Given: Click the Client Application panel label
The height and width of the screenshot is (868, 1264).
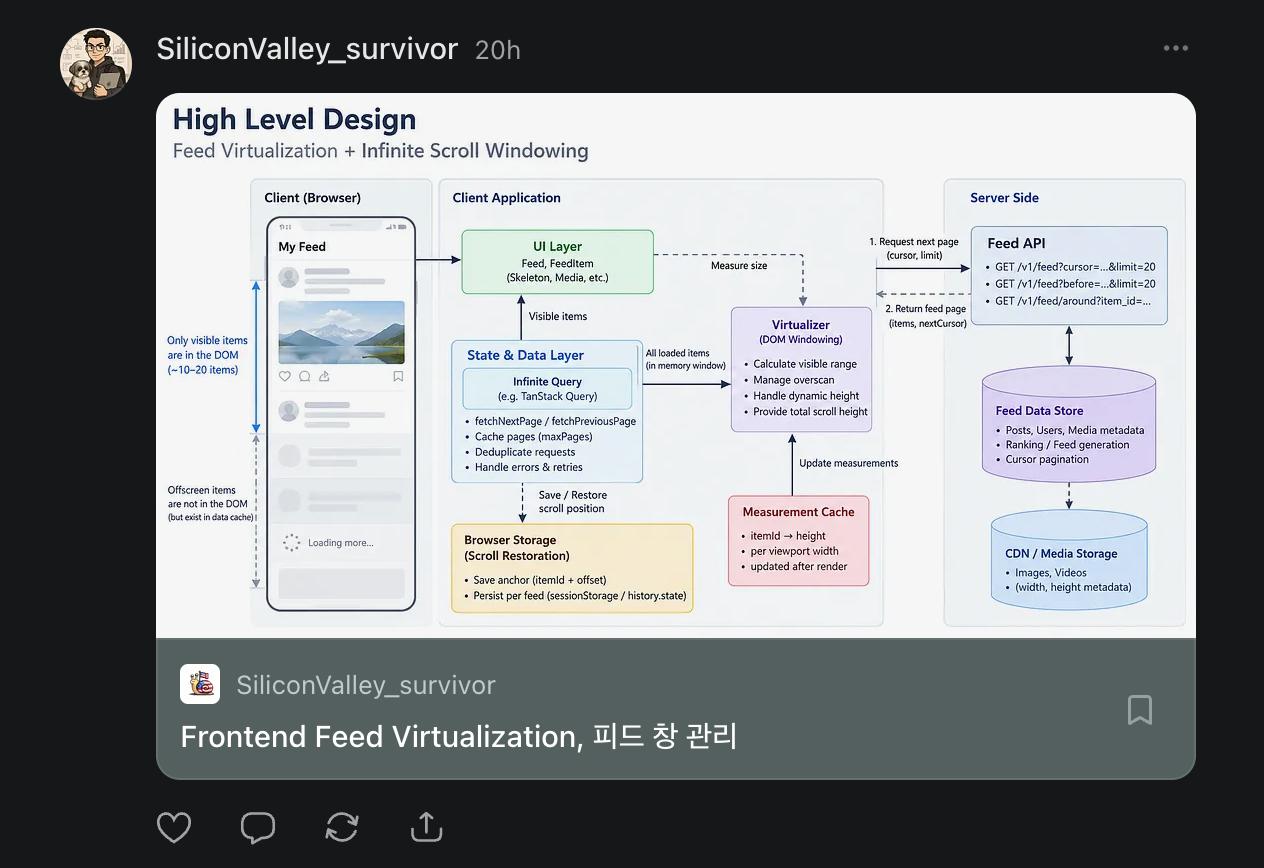Looking at the screenshot, I should pyautogui.click(x=506, y=198).
